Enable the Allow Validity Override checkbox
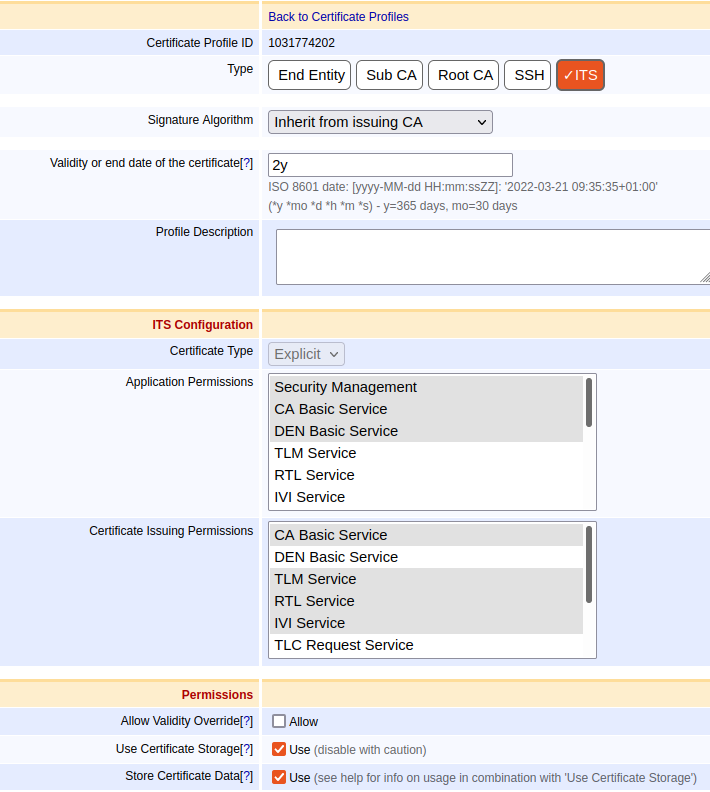The image size is (710, 792). [279, 721]
